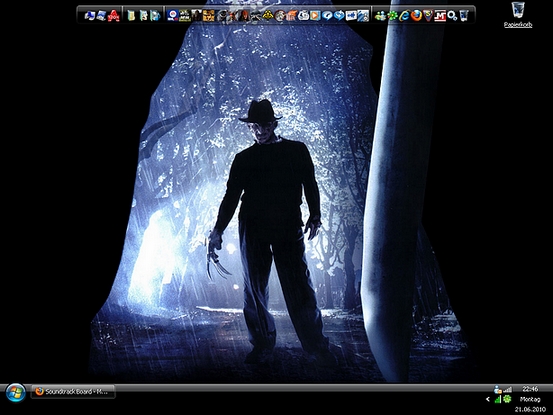This screenshot has height=415, width=553.
Task: Open the Papierkorb desktop icon
Action: [x=518, y=15]
